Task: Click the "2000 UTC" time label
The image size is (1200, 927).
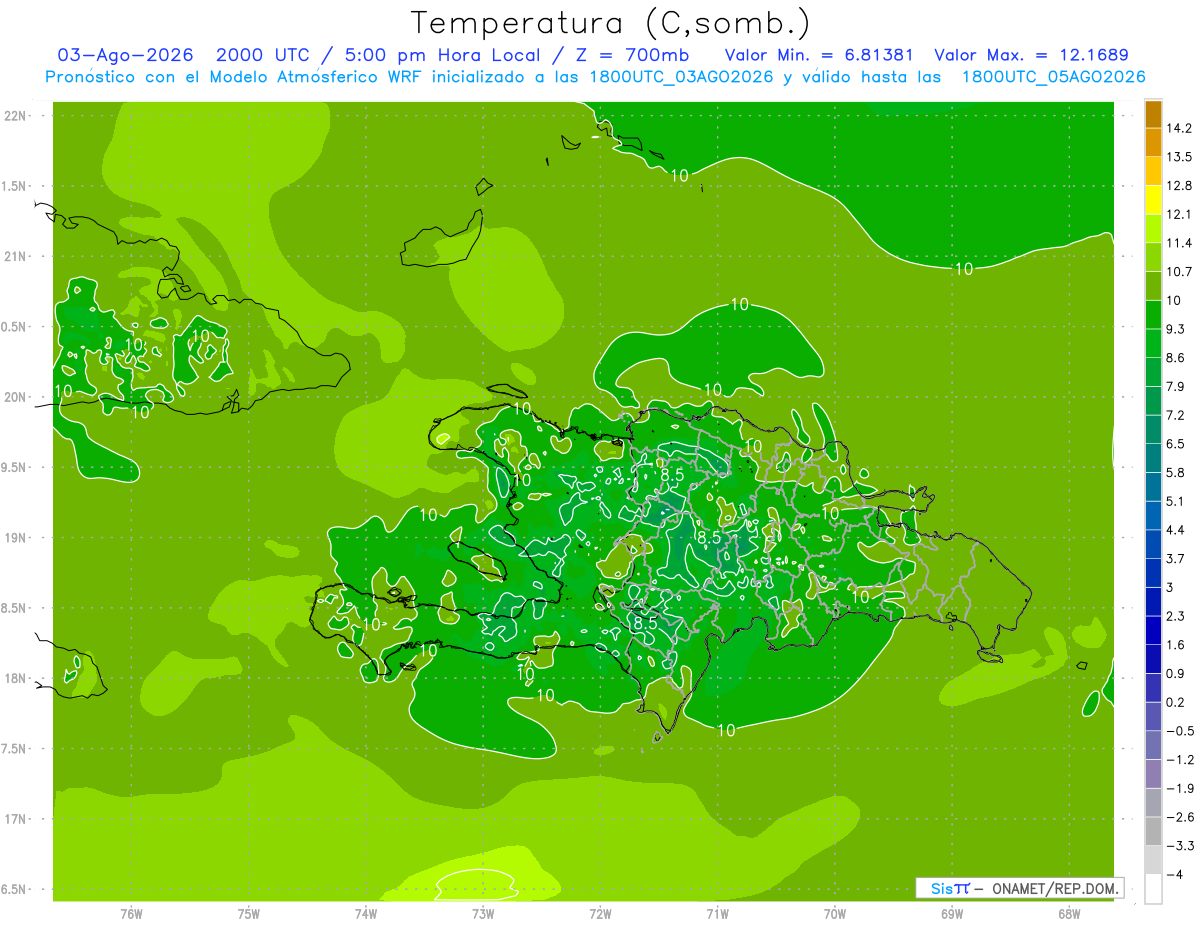Action: point(263,55)
